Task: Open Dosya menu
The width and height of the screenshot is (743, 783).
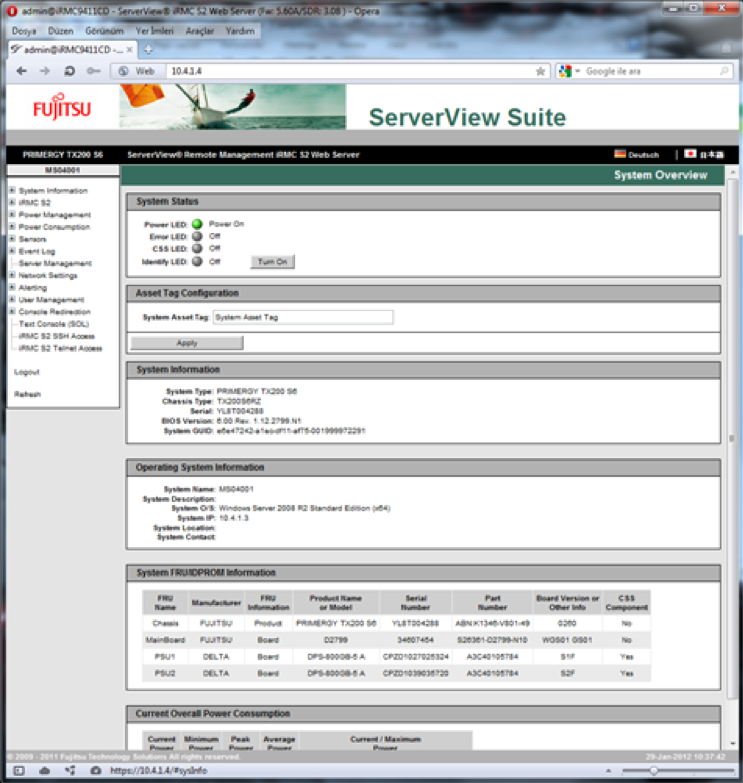Action: (x=24, y=31)
